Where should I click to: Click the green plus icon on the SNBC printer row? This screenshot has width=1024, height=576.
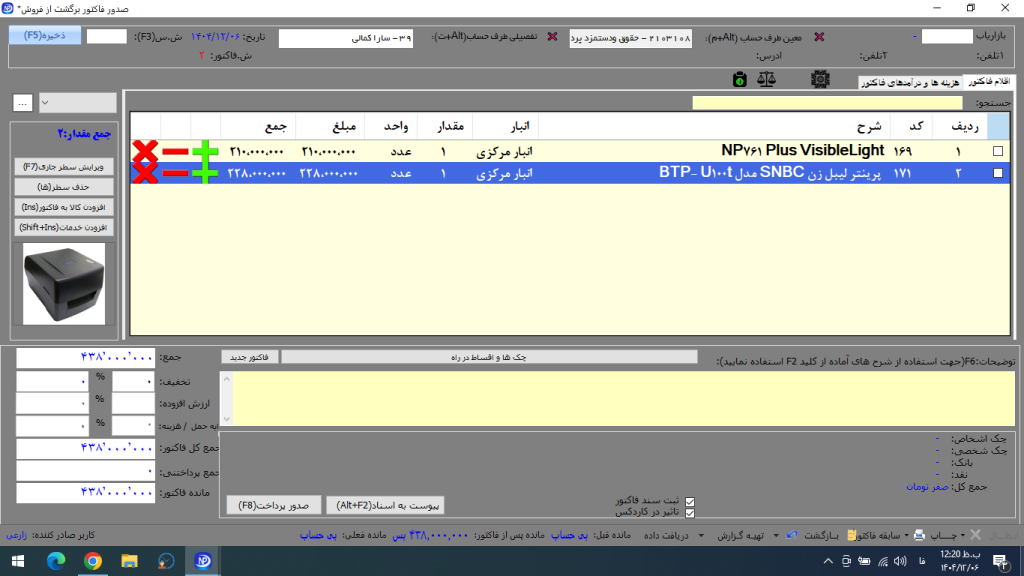click(x=204, y=173)
